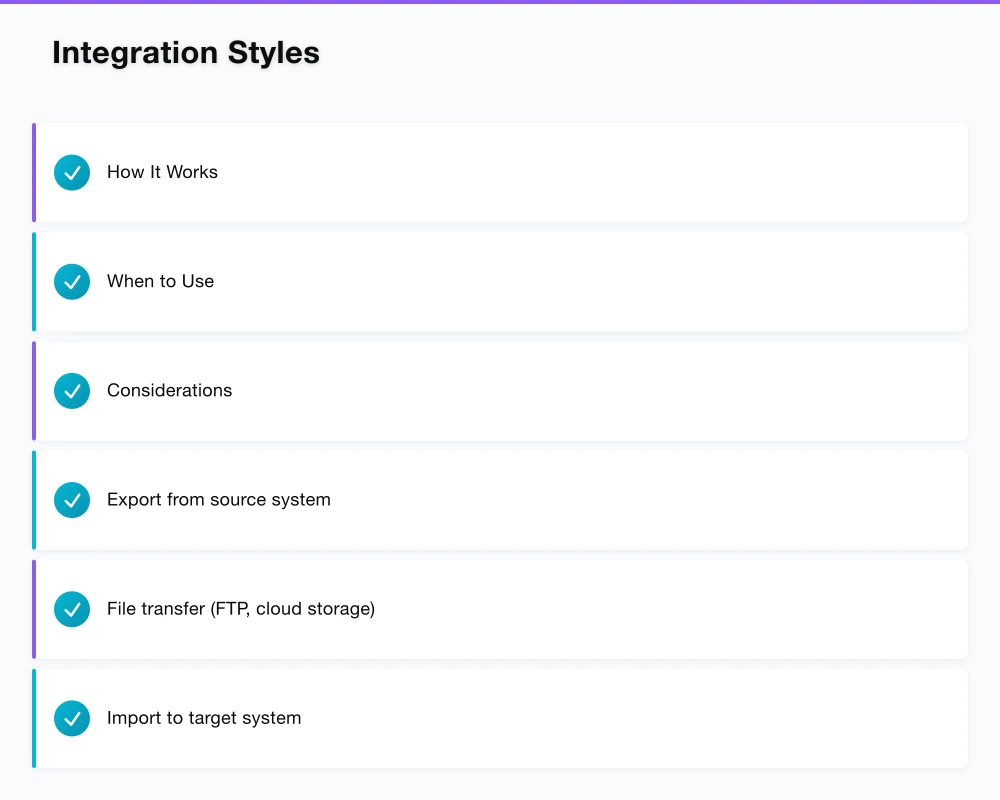Collapse the Export from source system card
The height and width of the screenshot is (800, 1000).
[500, 500]
